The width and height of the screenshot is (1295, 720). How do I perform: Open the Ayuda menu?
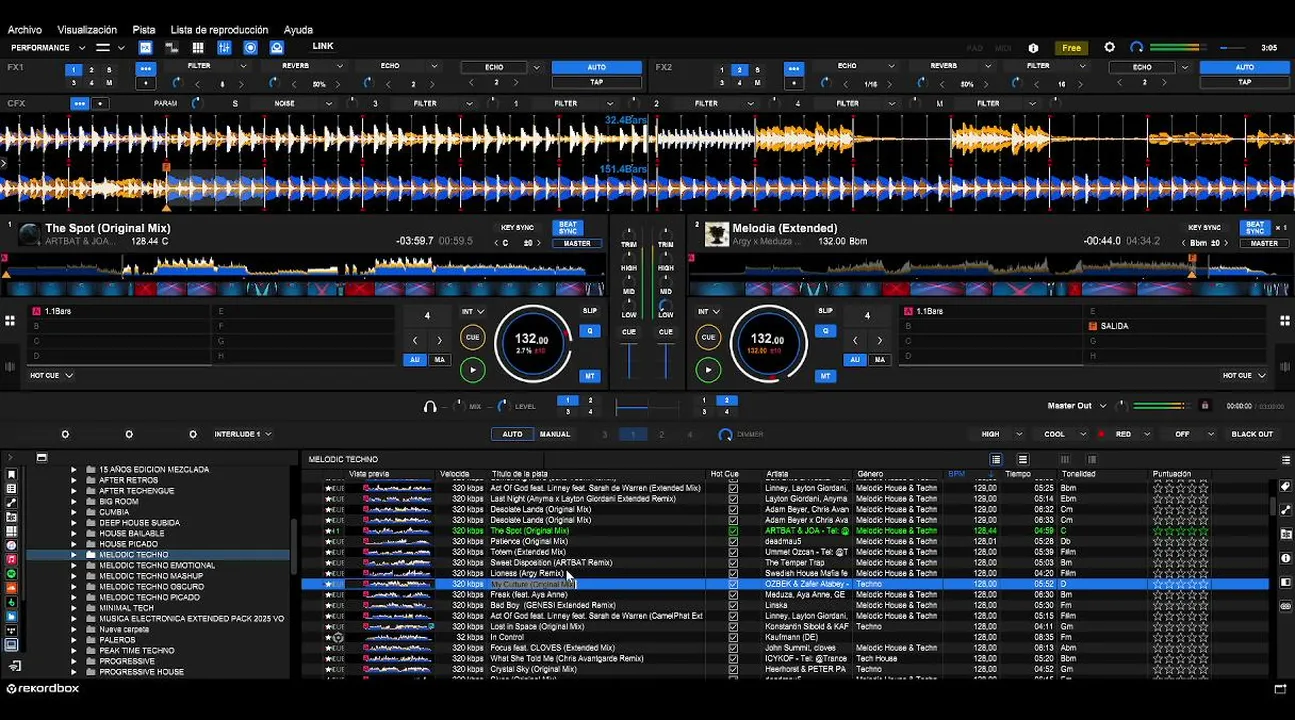pyautogui.click(x=298, y=30)
